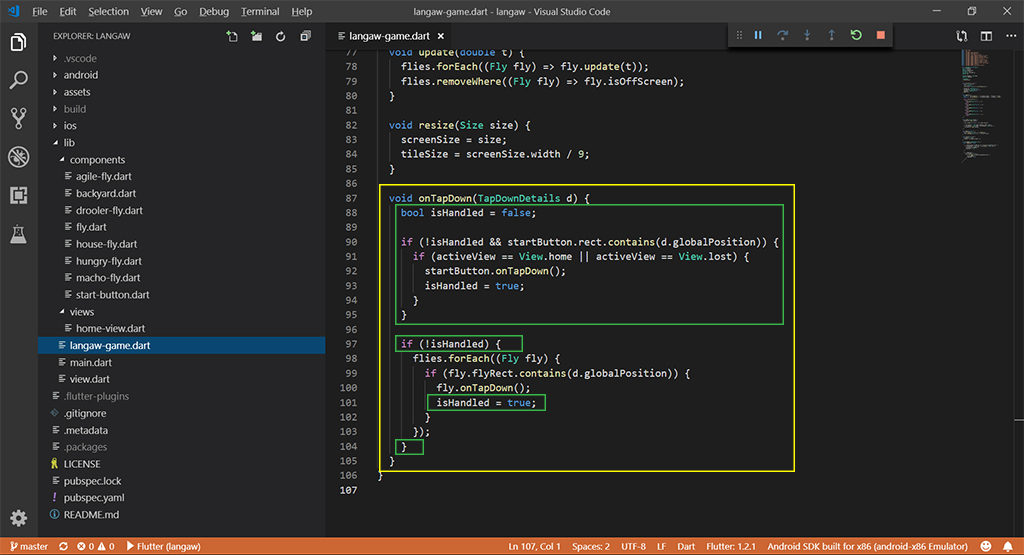Toggle the split editor layout
This screenshot has height=555, width=1024.
pyautogui.click(x=986, y=37)
